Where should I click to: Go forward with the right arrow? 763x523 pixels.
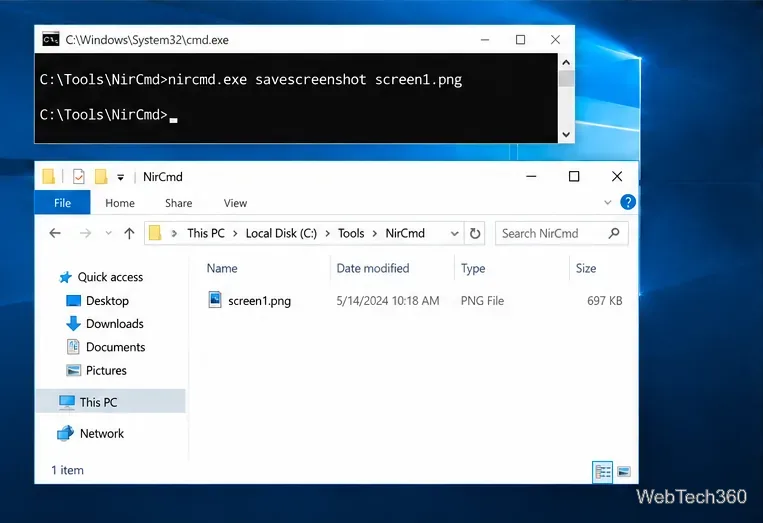(x=85, y=234)
